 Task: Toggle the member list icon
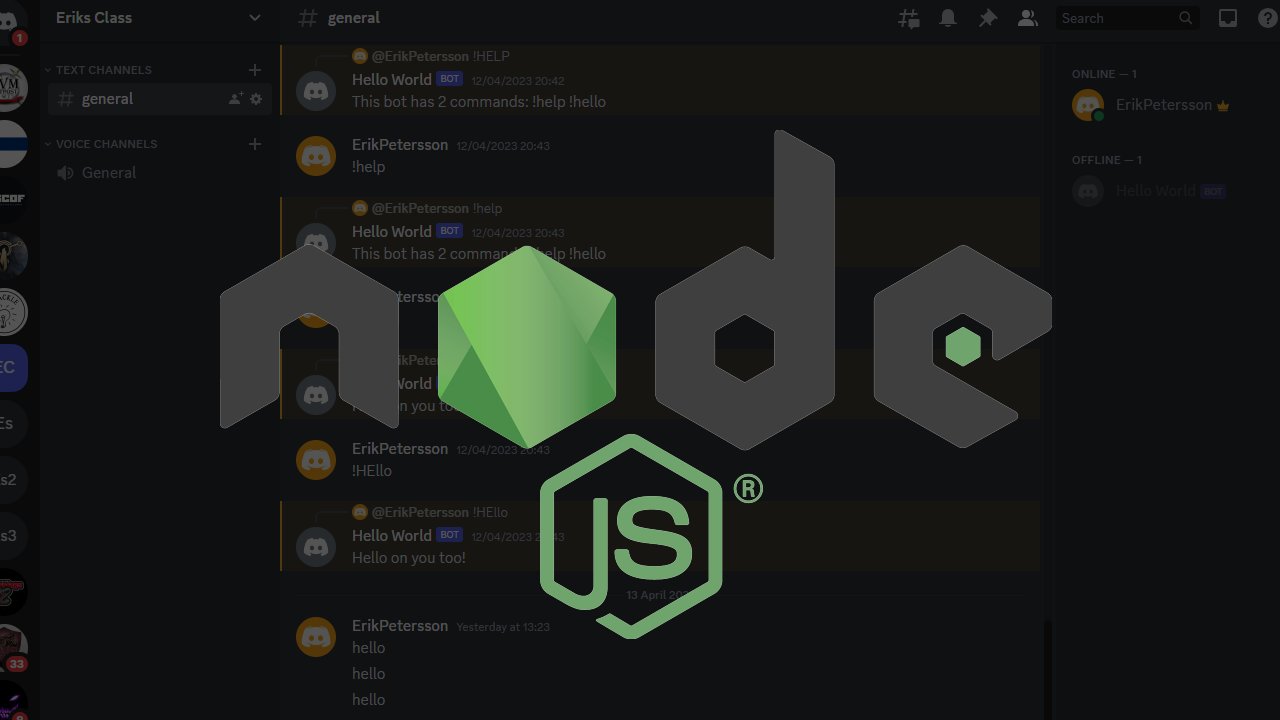pyautogui.click(x=1027, y=18)
